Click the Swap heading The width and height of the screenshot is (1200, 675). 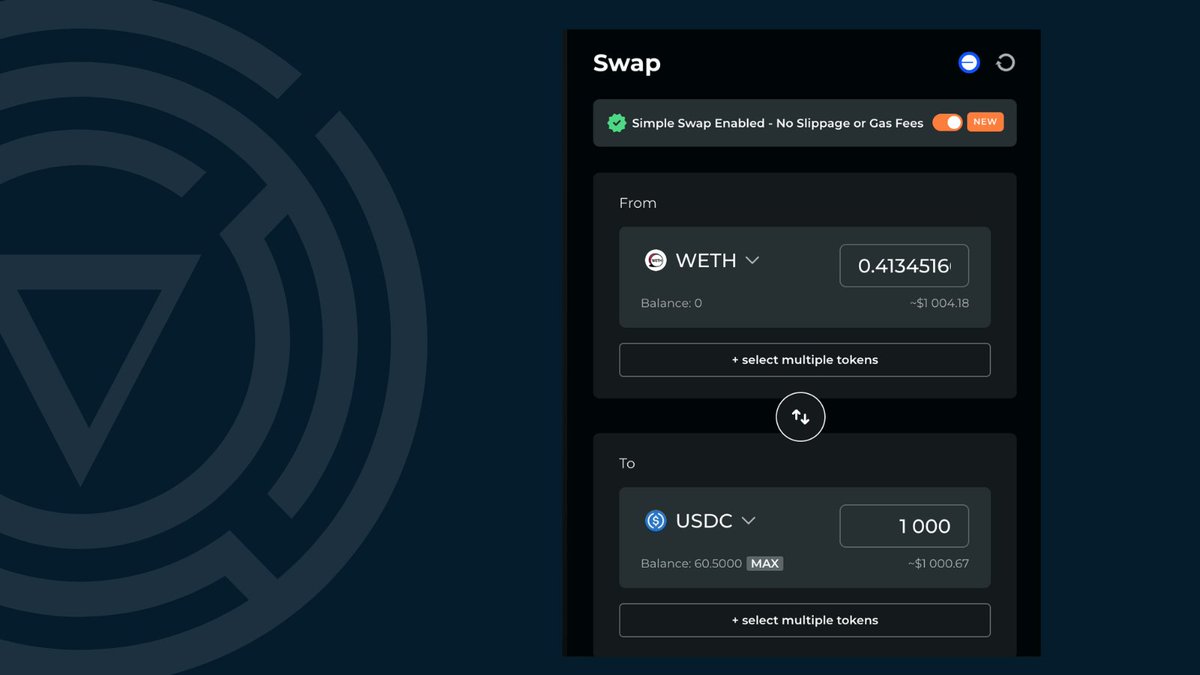coord(627,63)
